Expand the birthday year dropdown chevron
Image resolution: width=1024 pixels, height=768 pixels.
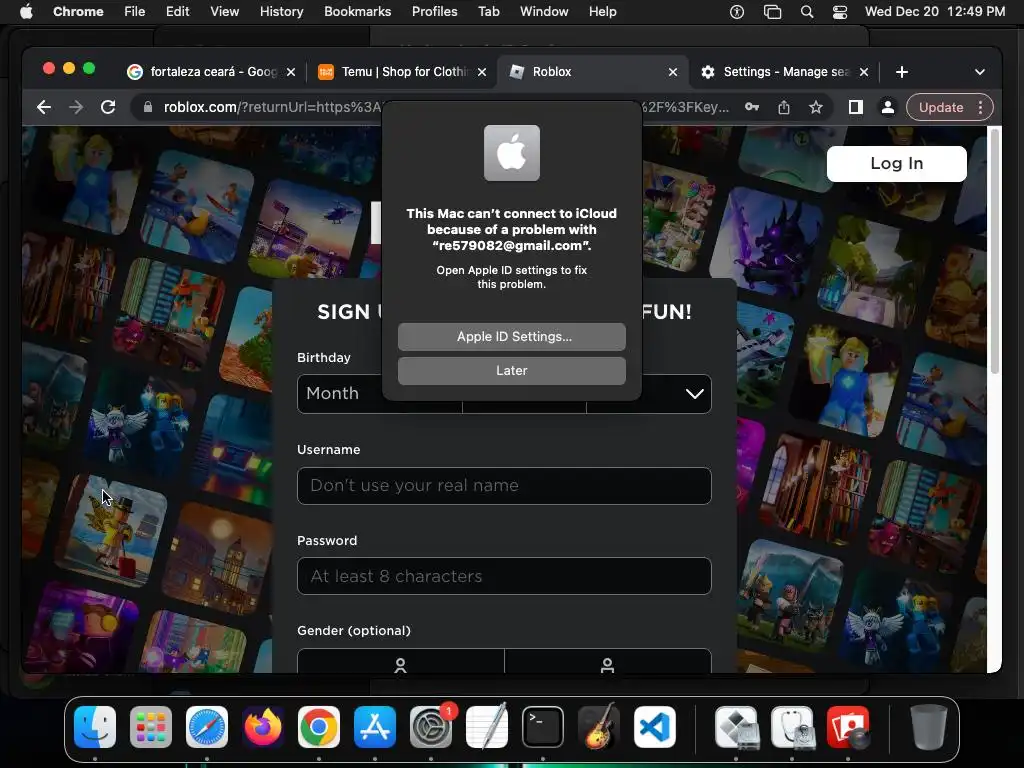[694, 393]
